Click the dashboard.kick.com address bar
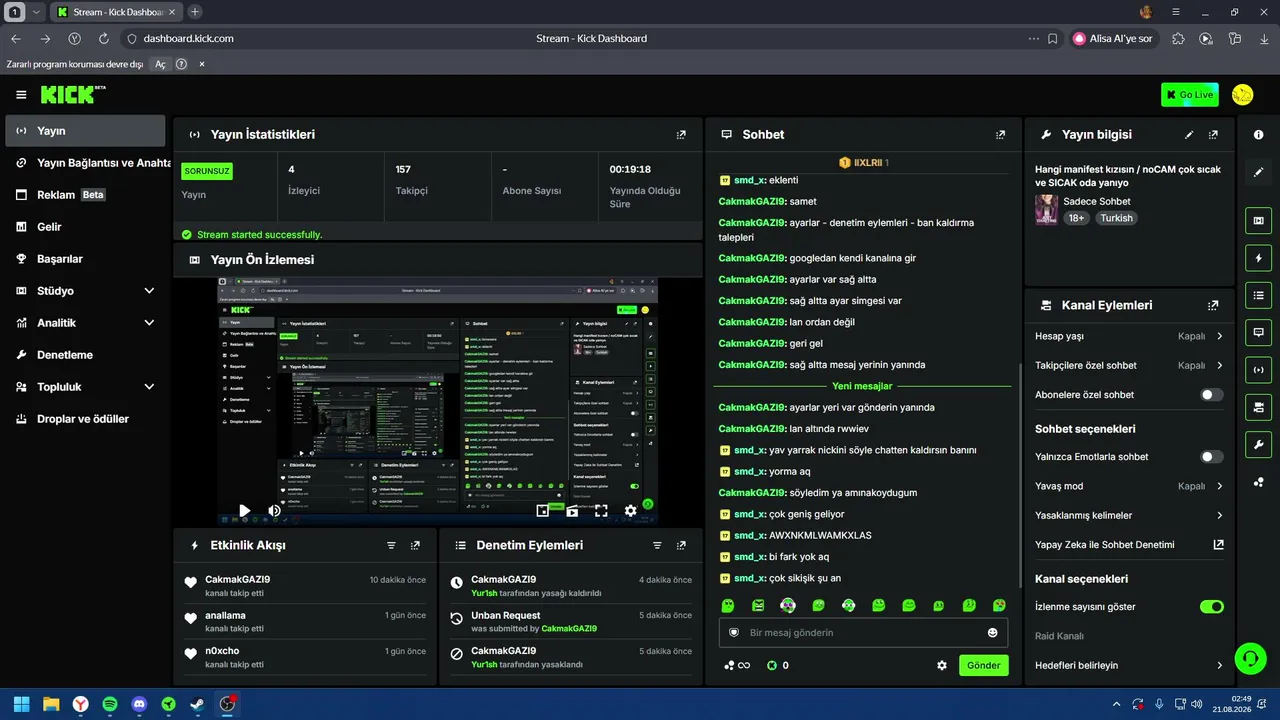 (188, 39)
